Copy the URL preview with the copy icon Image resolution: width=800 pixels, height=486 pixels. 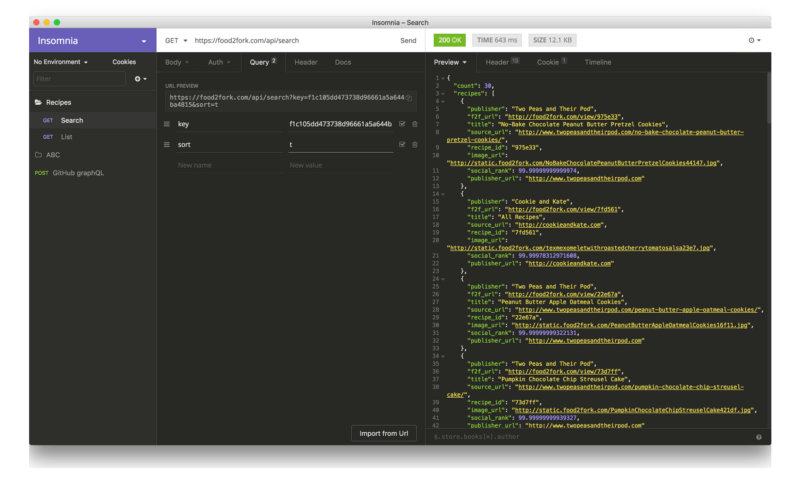pyautogui.click(x=408, y=98)
